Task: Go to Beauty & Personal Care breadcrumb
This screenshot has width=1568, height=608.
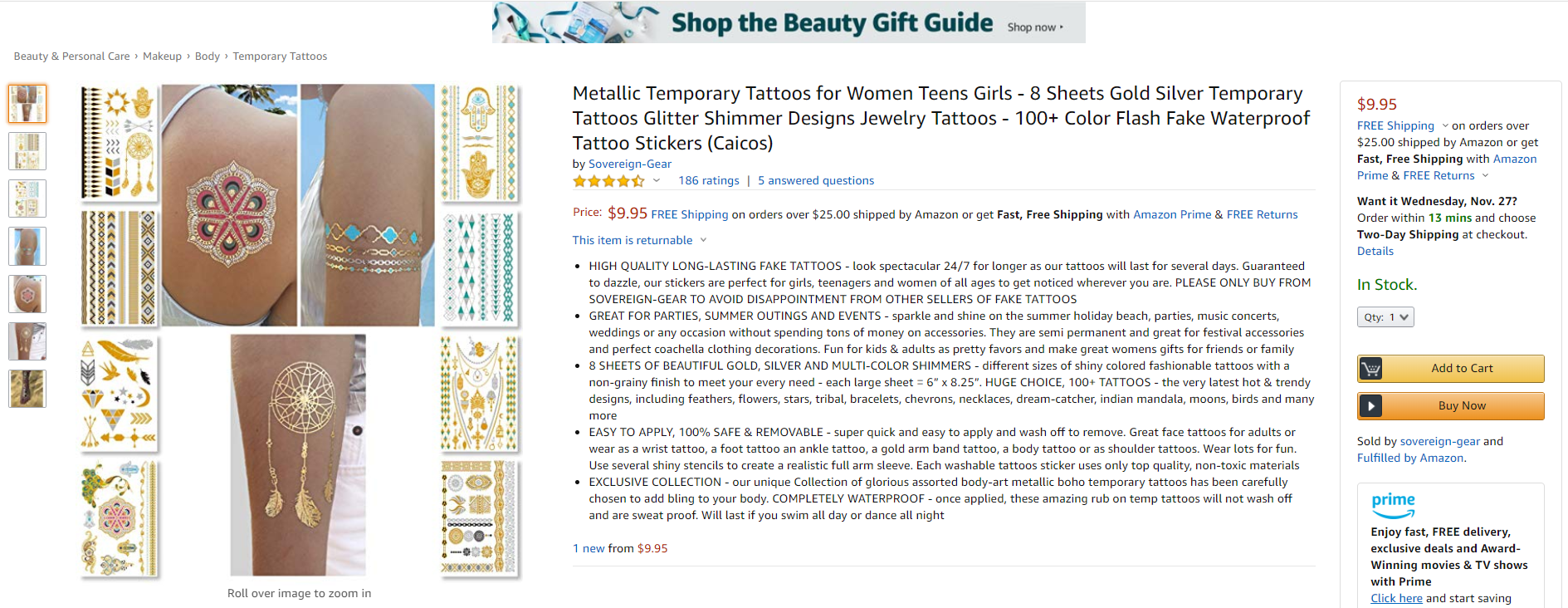Action: pos(71,56)
